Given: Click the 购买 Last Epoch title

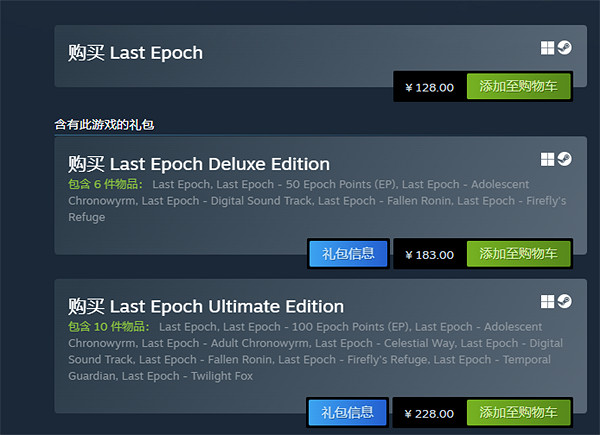Looking at the screenshot, I should [135, 52].
